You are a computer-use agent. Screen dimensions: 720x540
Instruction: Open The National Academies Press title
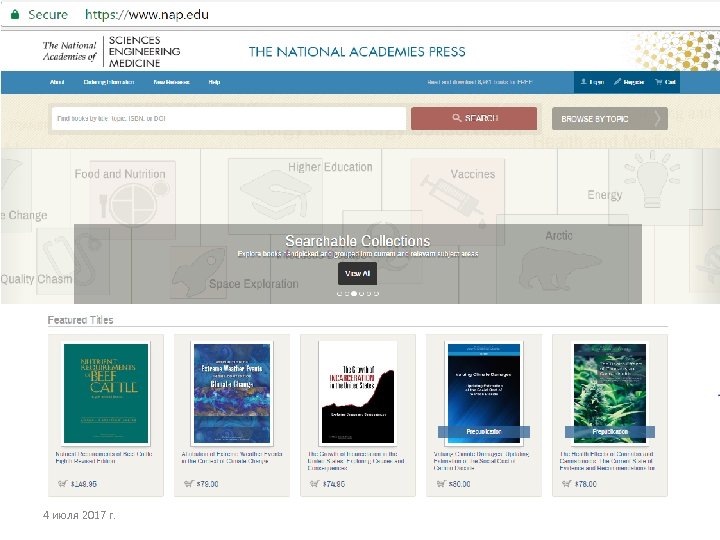tap(357, 51)
